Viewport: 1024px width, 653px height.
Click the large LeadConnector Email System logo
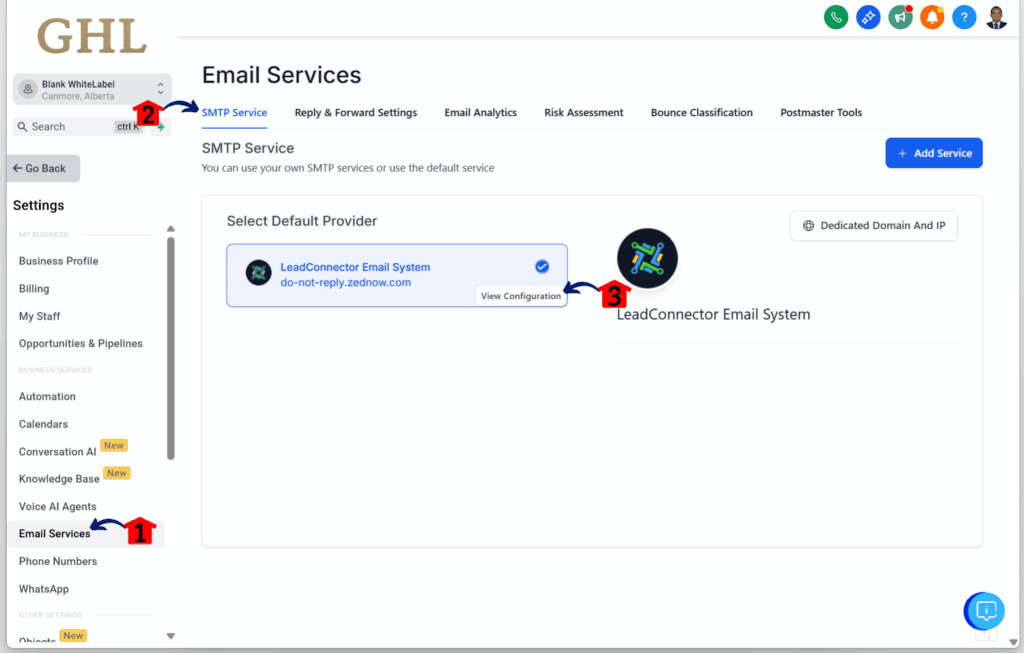click(647, 259)
